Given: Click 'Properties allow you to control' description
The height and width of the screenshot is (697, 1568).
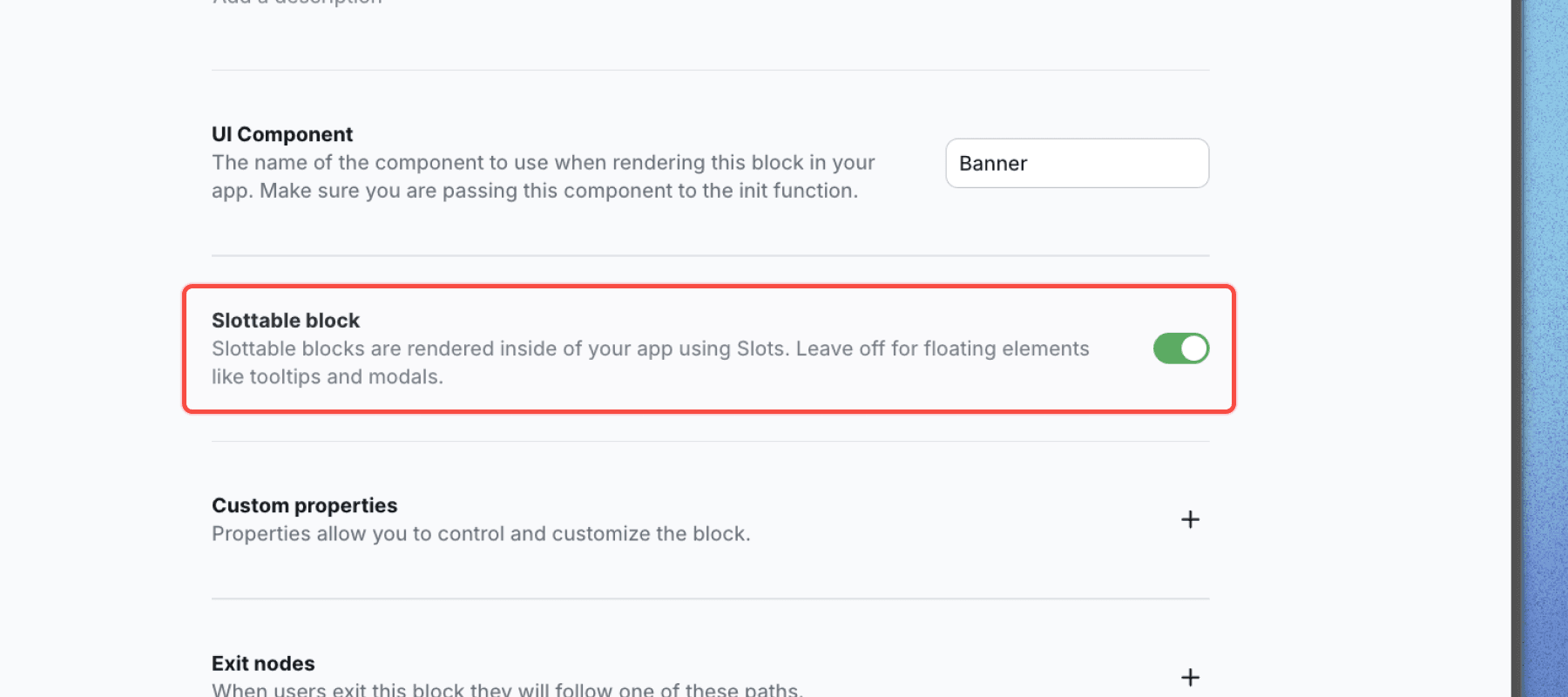Looking at the screenshot, I should point(480,534).
